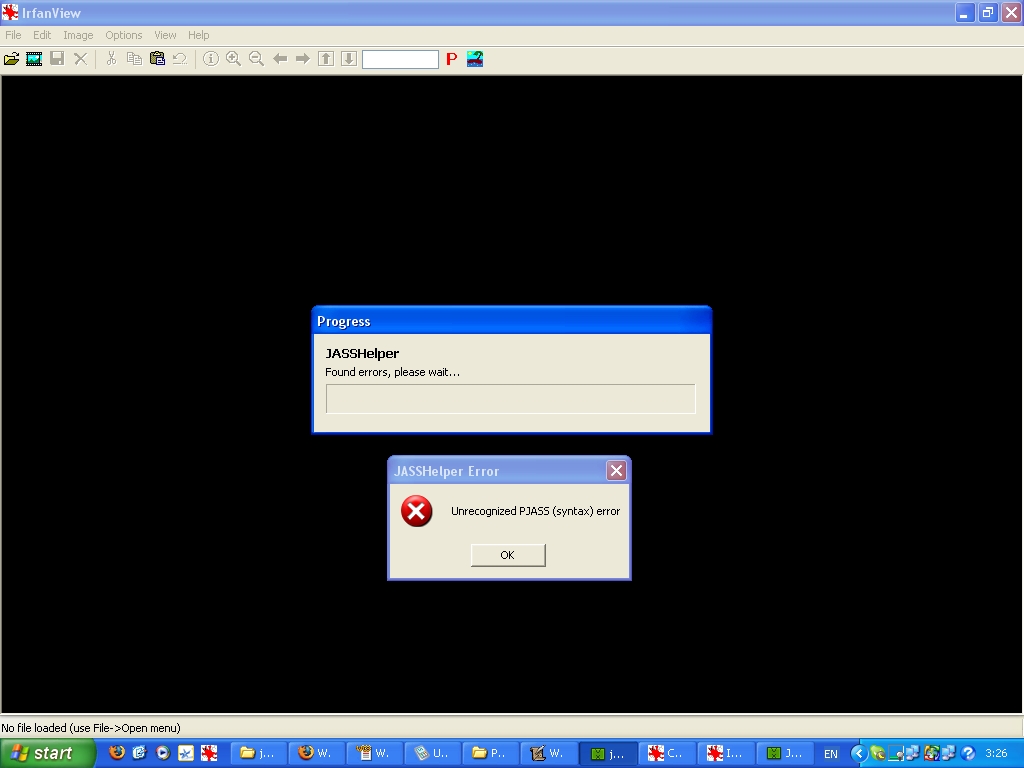
Task: Switch to the IrfanView 'I...' taskbar button
Action: pos(724,754)
